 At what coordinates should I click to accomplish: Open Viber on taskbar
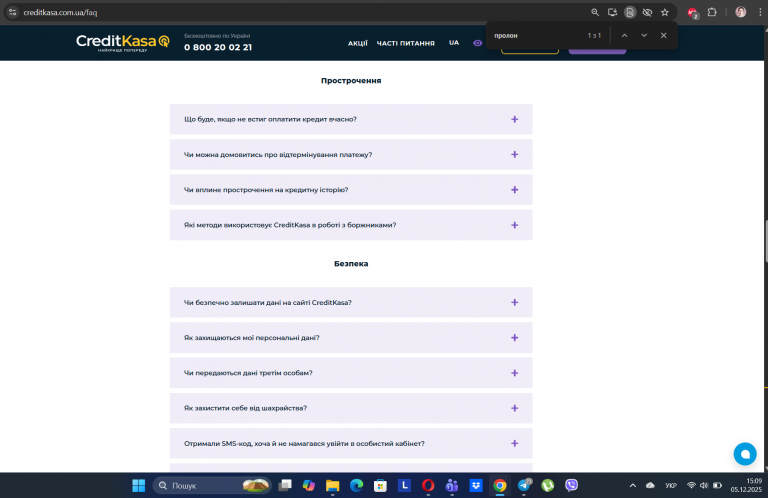click(572, 485)
